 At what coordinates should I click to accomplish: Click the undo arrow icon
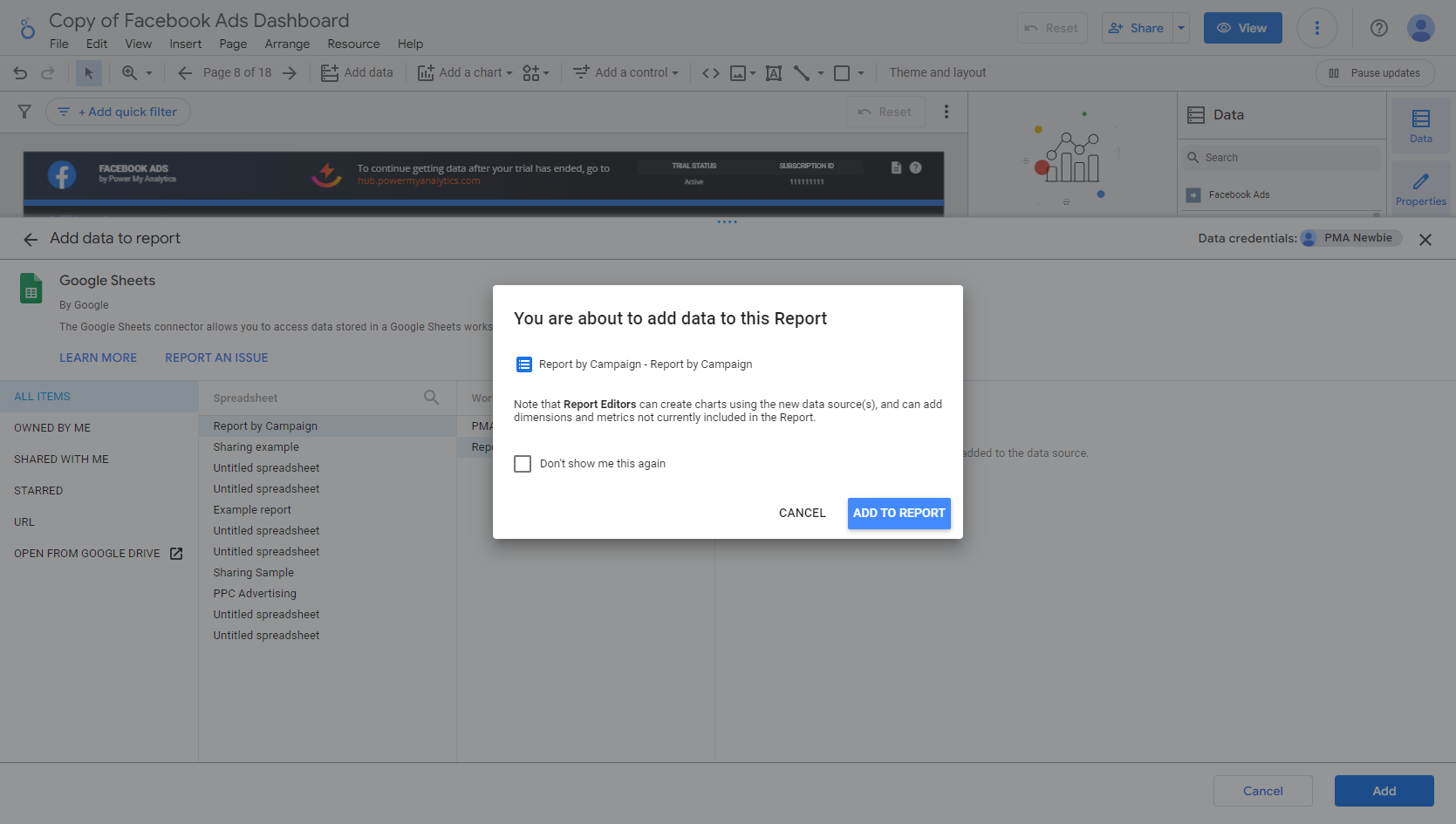point(20,73)
